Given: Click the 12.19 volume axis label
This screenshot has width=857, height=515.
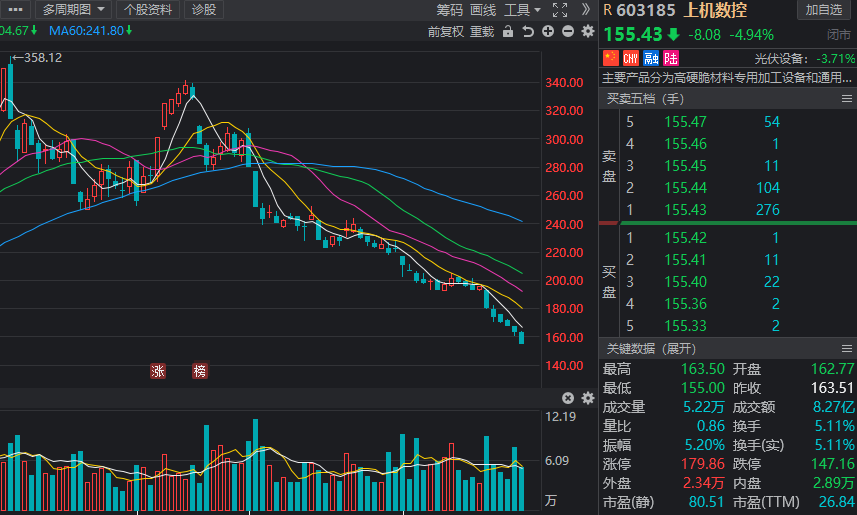Looking at the screenshot, I should click(x=560, y=417).
